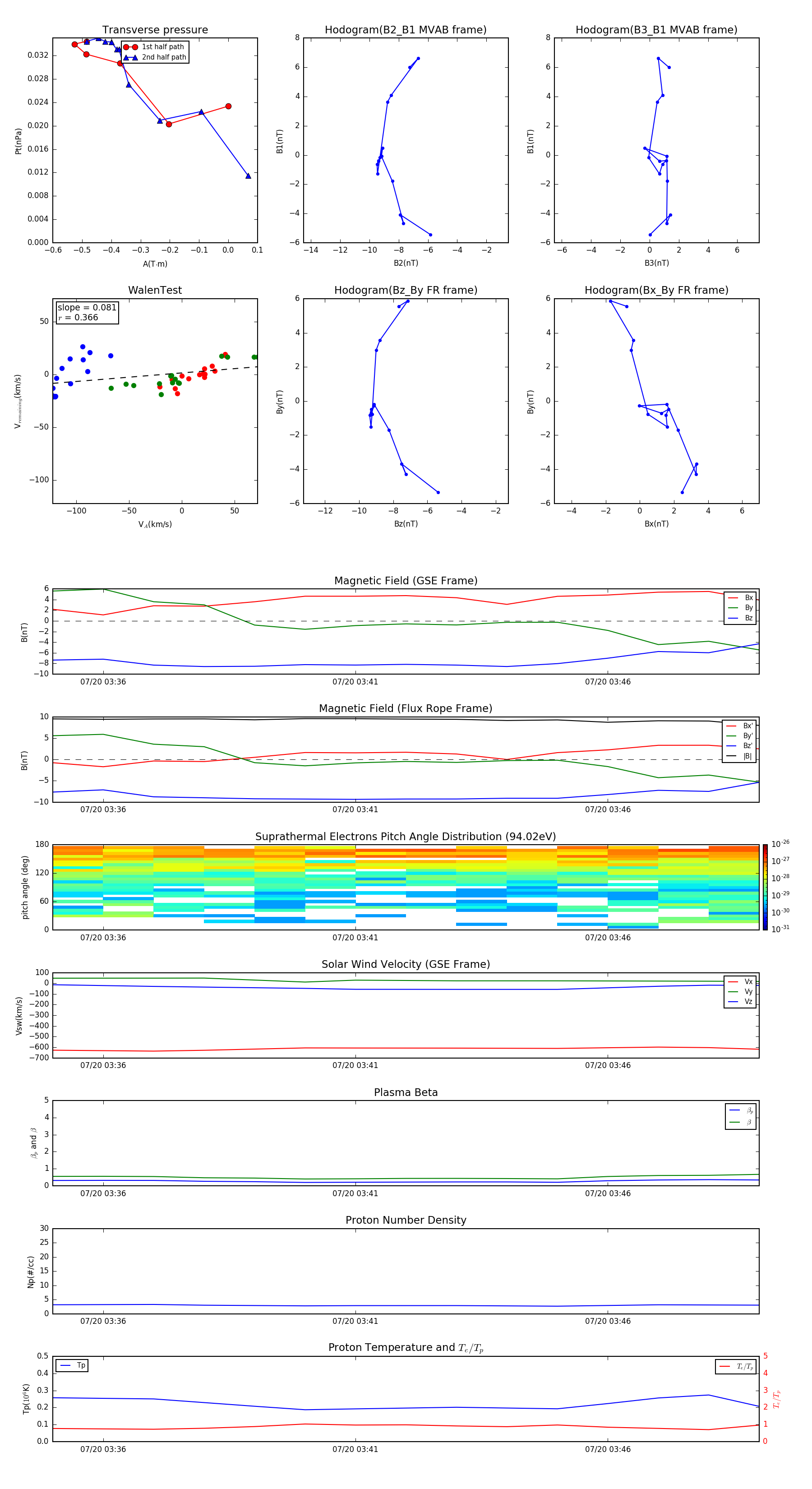Image resolution: width=812 pixels, height=1489 pixels.
Task: Click the pitch angle colorbar
Action: (765, 887)
